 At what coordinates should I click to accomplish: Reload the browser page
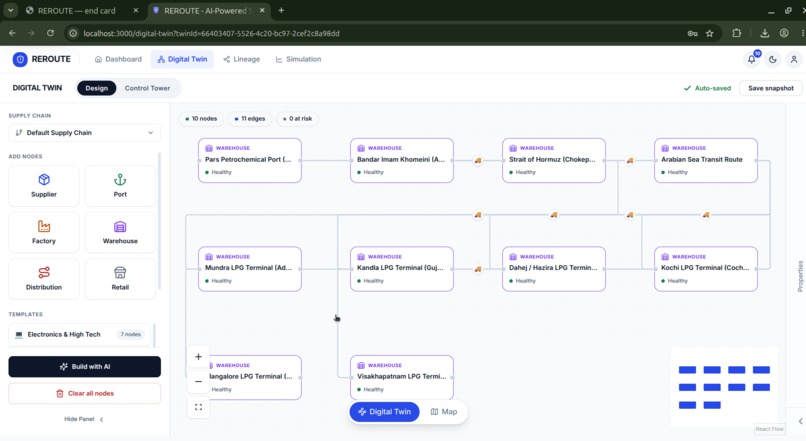click(x=50, y=33)
